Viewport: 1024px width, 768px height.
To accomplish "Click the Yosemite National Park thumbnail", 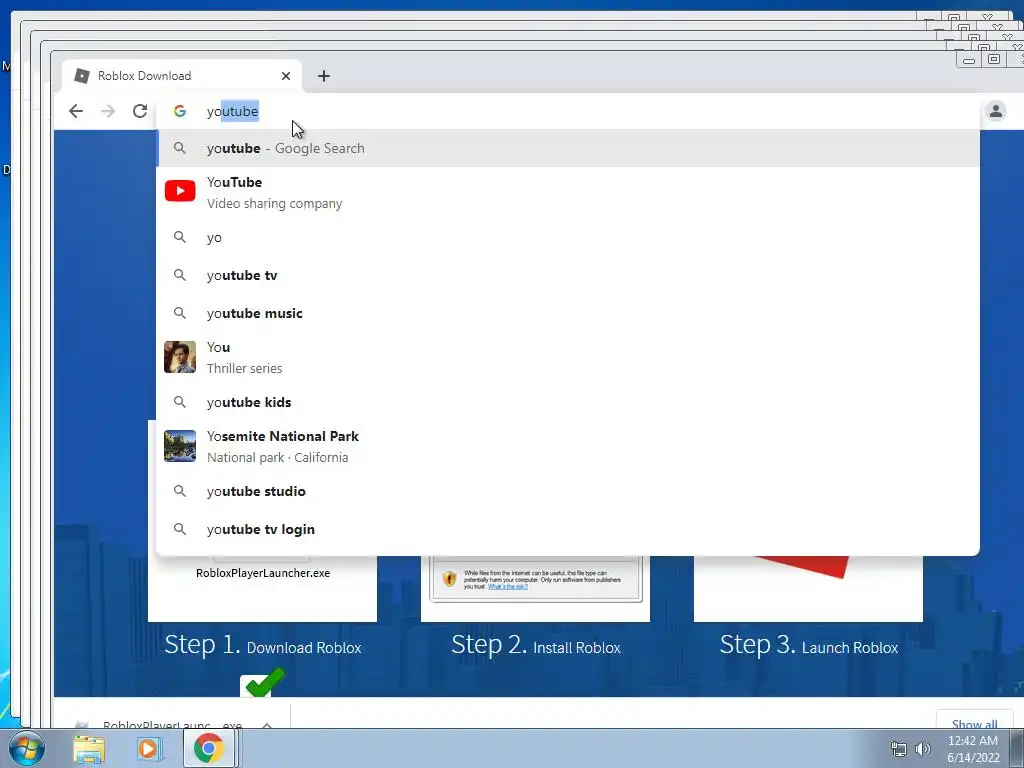I will click(x=180, y=446).
